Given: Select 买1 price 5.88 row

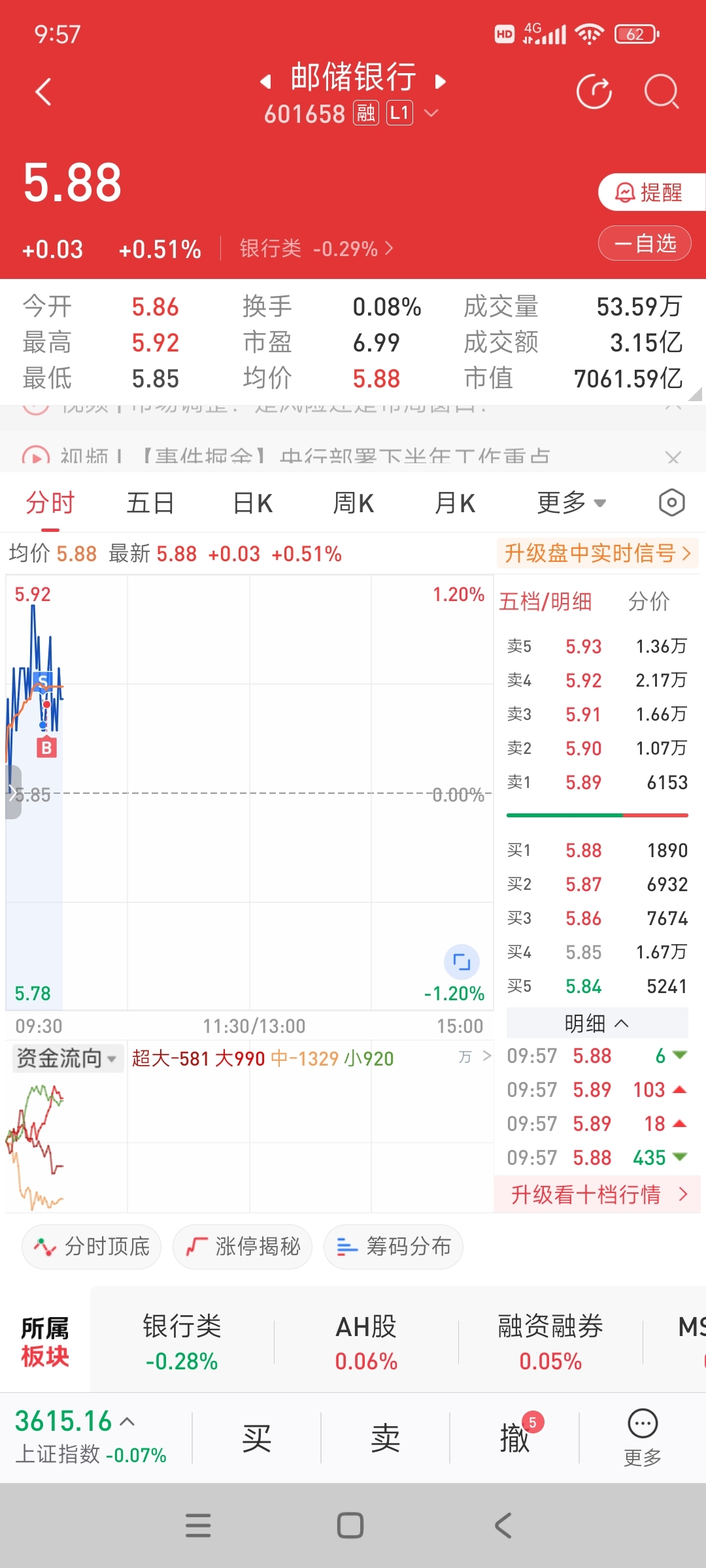Looking at the screenshot, I should (597, 850).
